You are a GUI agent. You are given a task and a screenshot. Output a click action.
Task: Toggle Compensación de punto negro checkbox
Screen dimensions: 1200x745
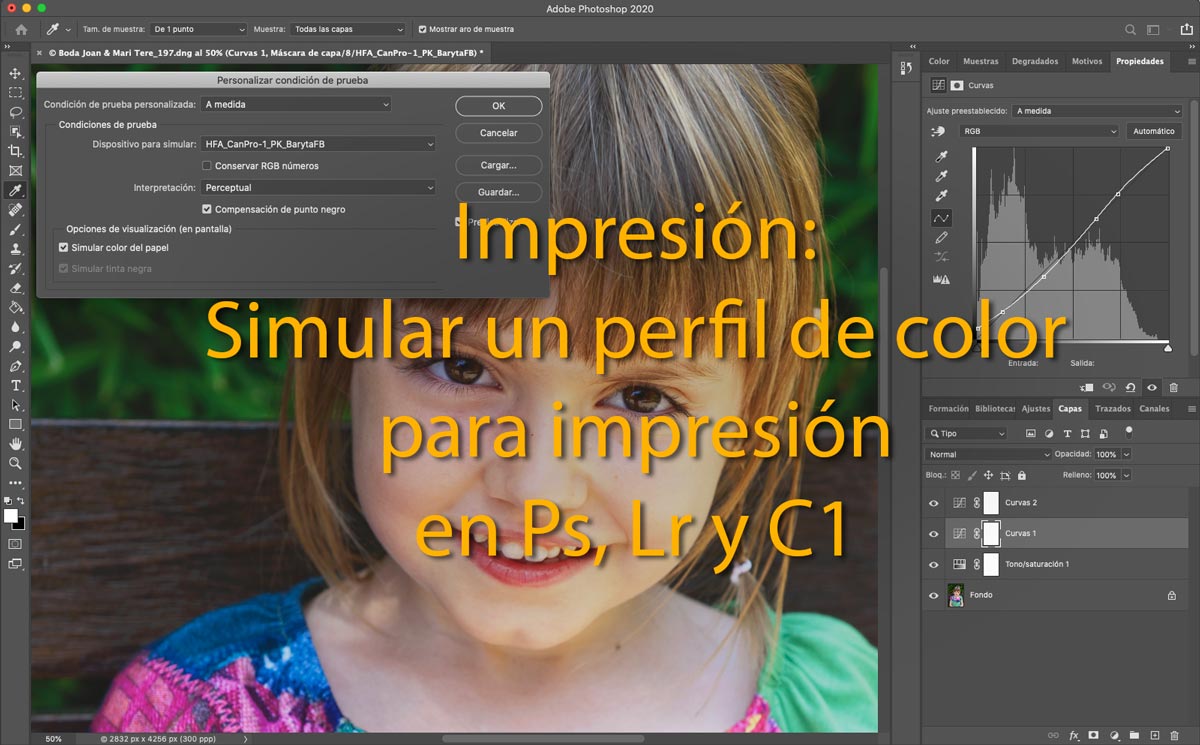207,209
